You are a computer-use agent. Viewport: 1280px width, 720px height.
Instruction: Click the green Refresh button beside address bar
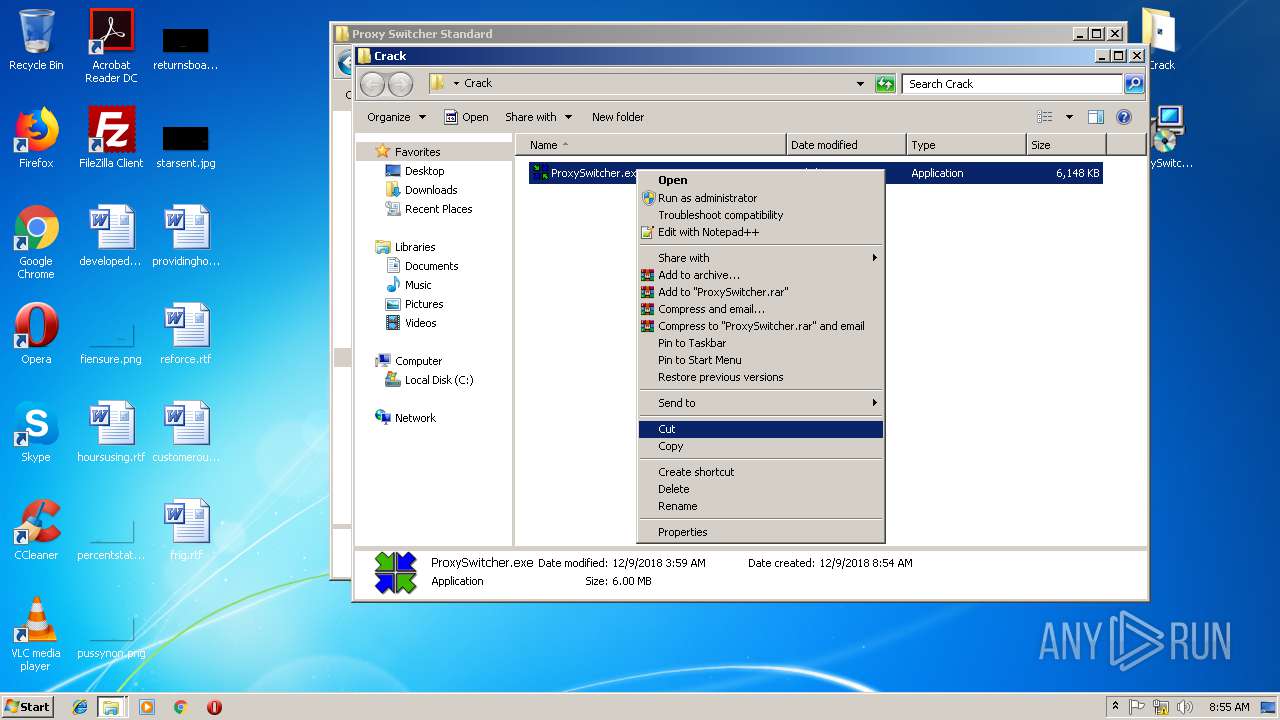[x=885, y=84]
